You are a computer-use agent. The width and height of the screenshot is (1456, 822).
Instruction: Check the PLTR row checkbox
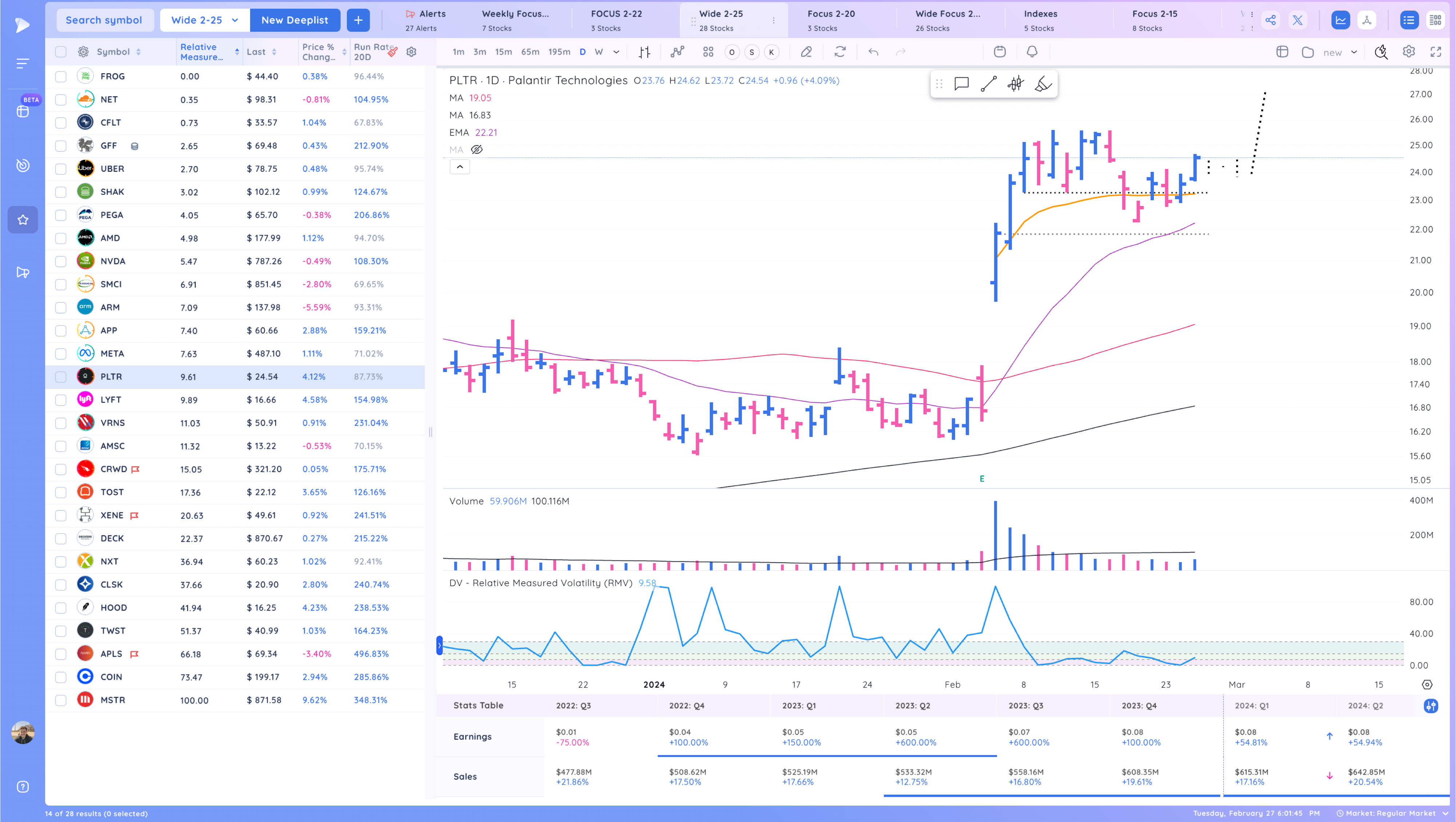[60, 376]
